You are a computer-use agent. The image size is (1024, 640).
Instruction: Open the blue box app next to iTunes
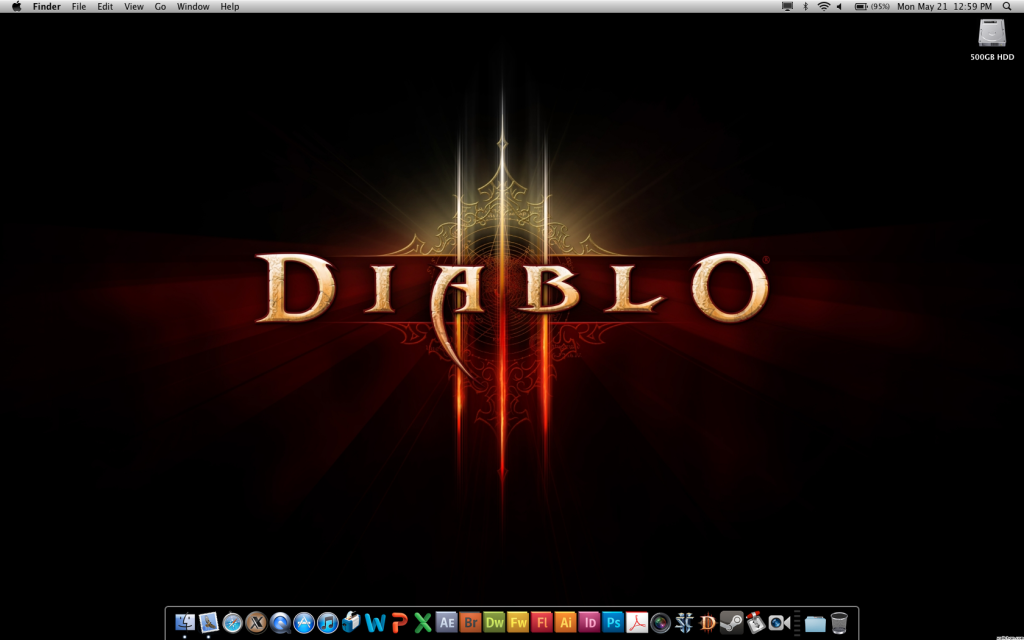click(x=351, y=622)
